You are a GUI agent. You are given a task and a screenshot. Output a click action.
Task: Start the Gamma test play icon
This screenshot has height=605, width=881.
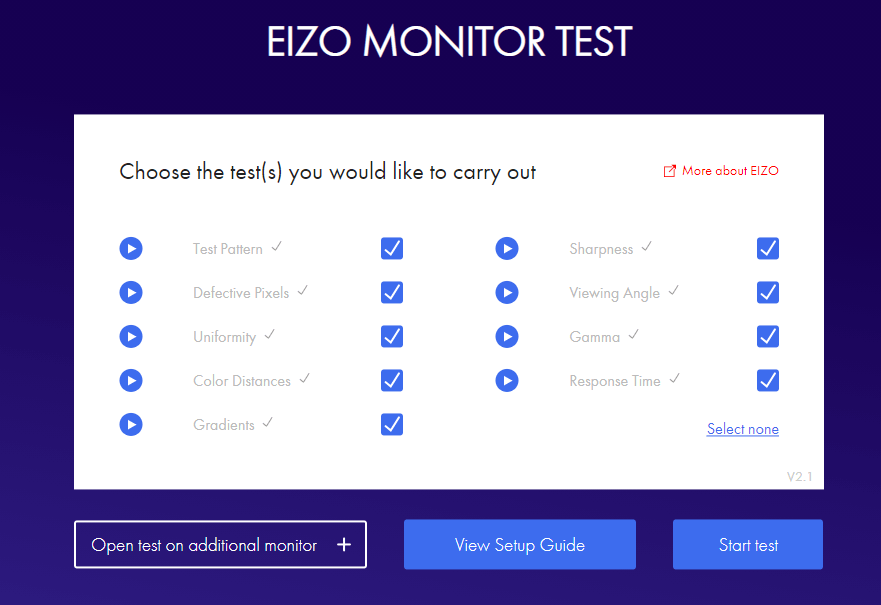(507, 337)
